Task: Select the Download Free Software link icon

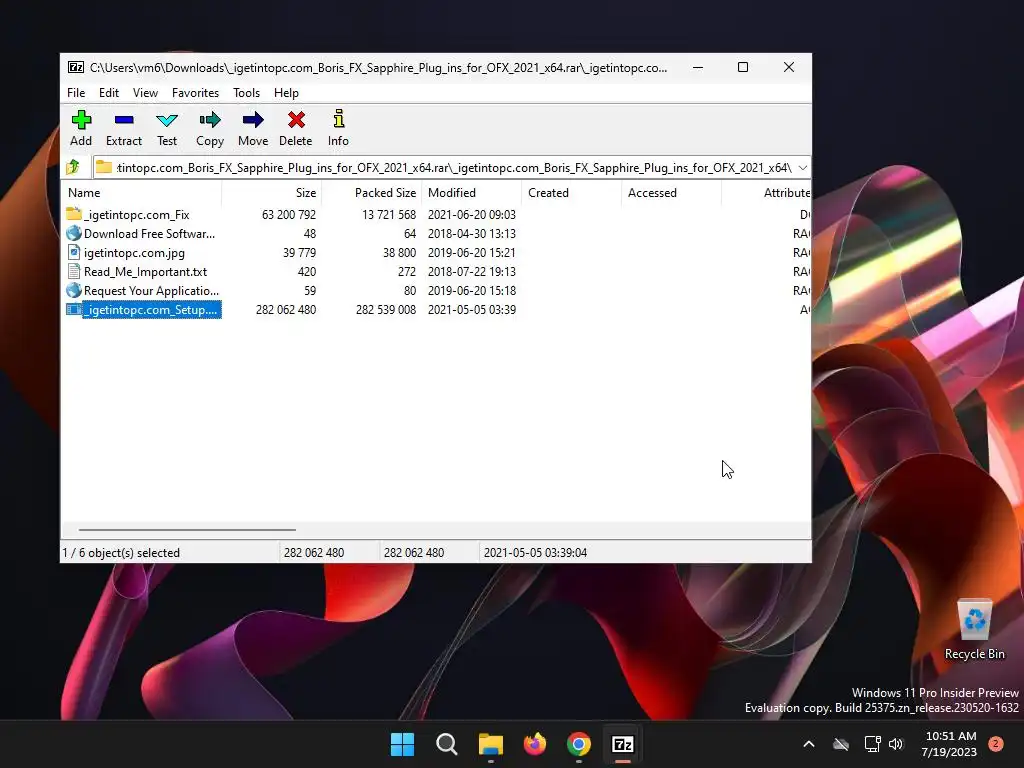Action: click(74, 233)
